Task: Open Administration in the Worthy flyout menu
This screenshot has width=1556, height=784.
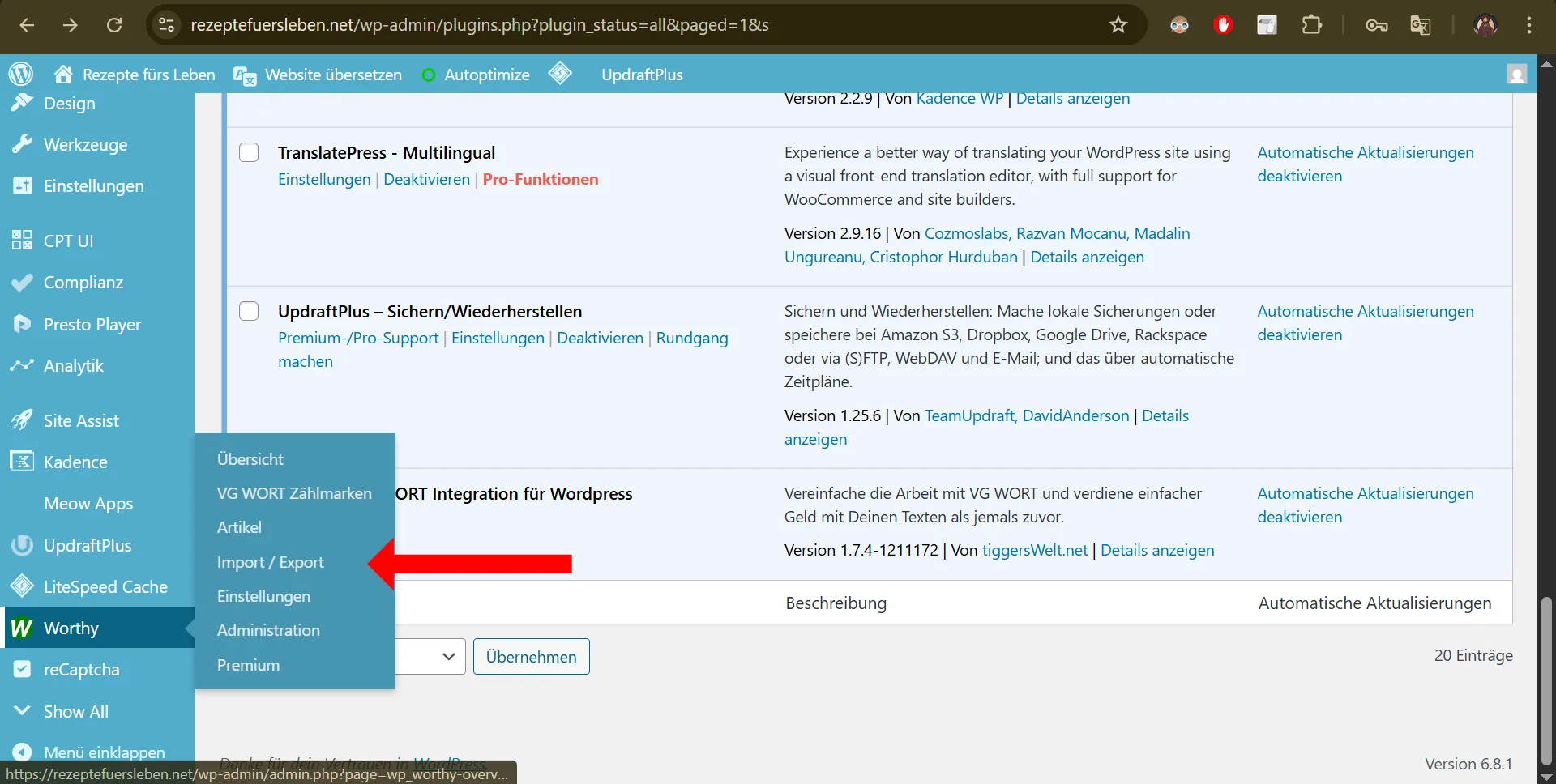Action: coord(268,630)
